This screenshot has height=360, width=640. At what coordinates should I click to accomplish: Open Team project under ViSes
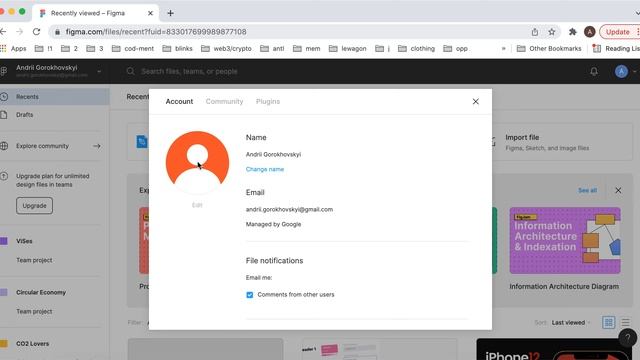pyautogui.click(x=34, y=260)
